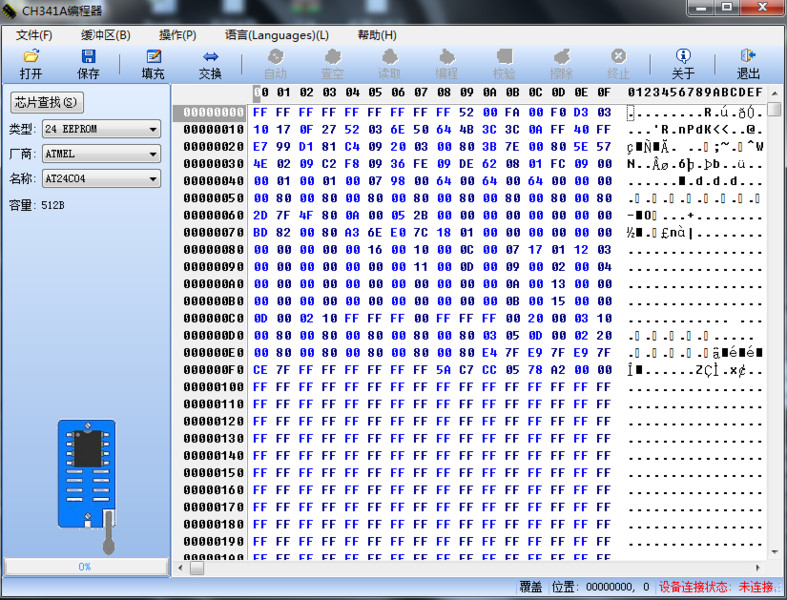Open the 缓冲区(B) menu
The height and width of the screenshot is (600, 787).
[x=105, y=35]
